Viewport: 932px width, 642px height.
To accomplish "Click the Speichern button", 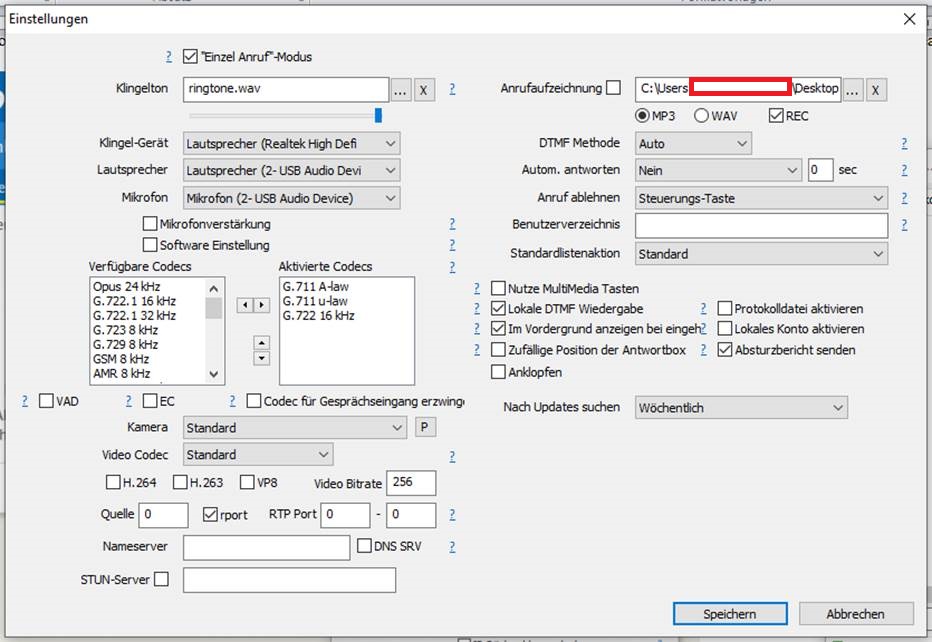I will click(729, 613).
